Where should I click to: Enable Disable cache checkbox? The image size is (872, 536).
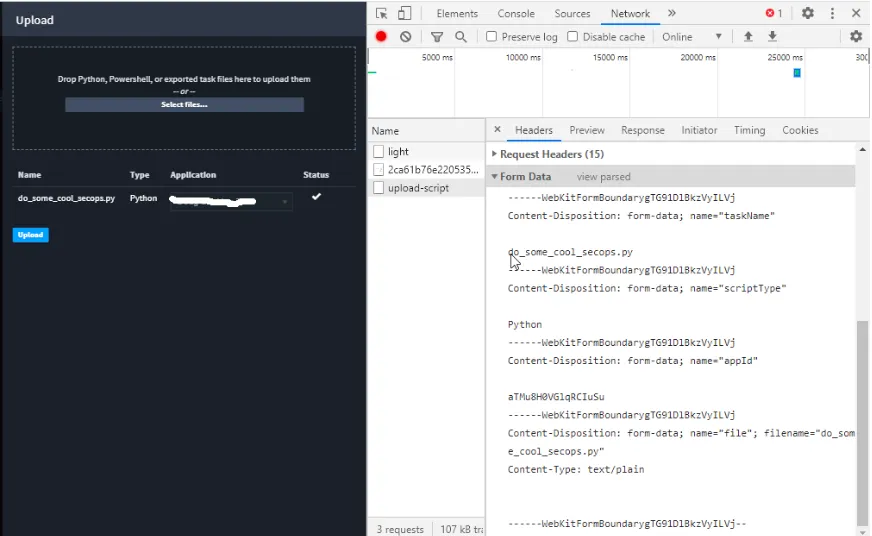point(572,37)
